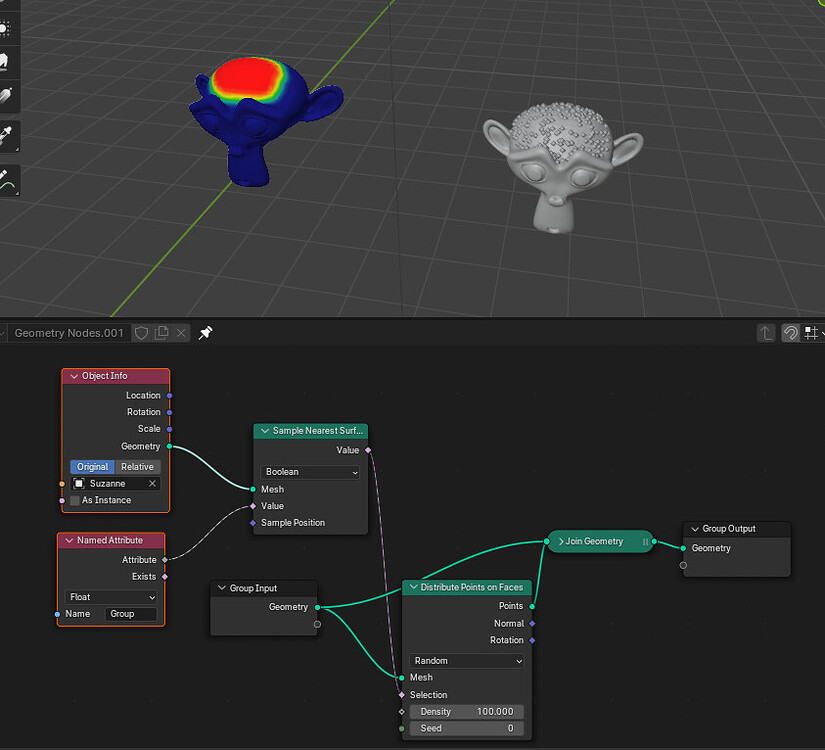Collapse the Object Info node
Image resolution: width=825 pixels, height=750 pixels.
pyautogui.click(x=74, y=376)
